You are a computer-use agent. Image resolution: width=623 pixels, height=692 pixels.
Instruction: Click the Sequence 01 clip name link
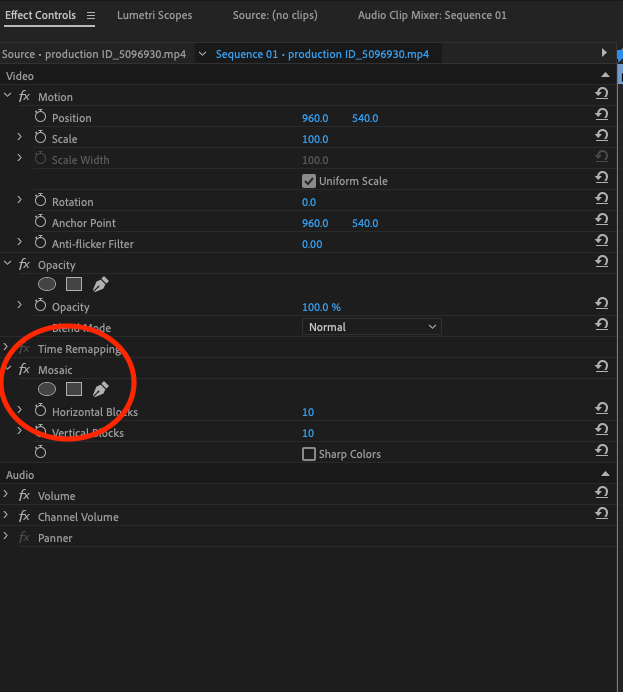point(322,54)
